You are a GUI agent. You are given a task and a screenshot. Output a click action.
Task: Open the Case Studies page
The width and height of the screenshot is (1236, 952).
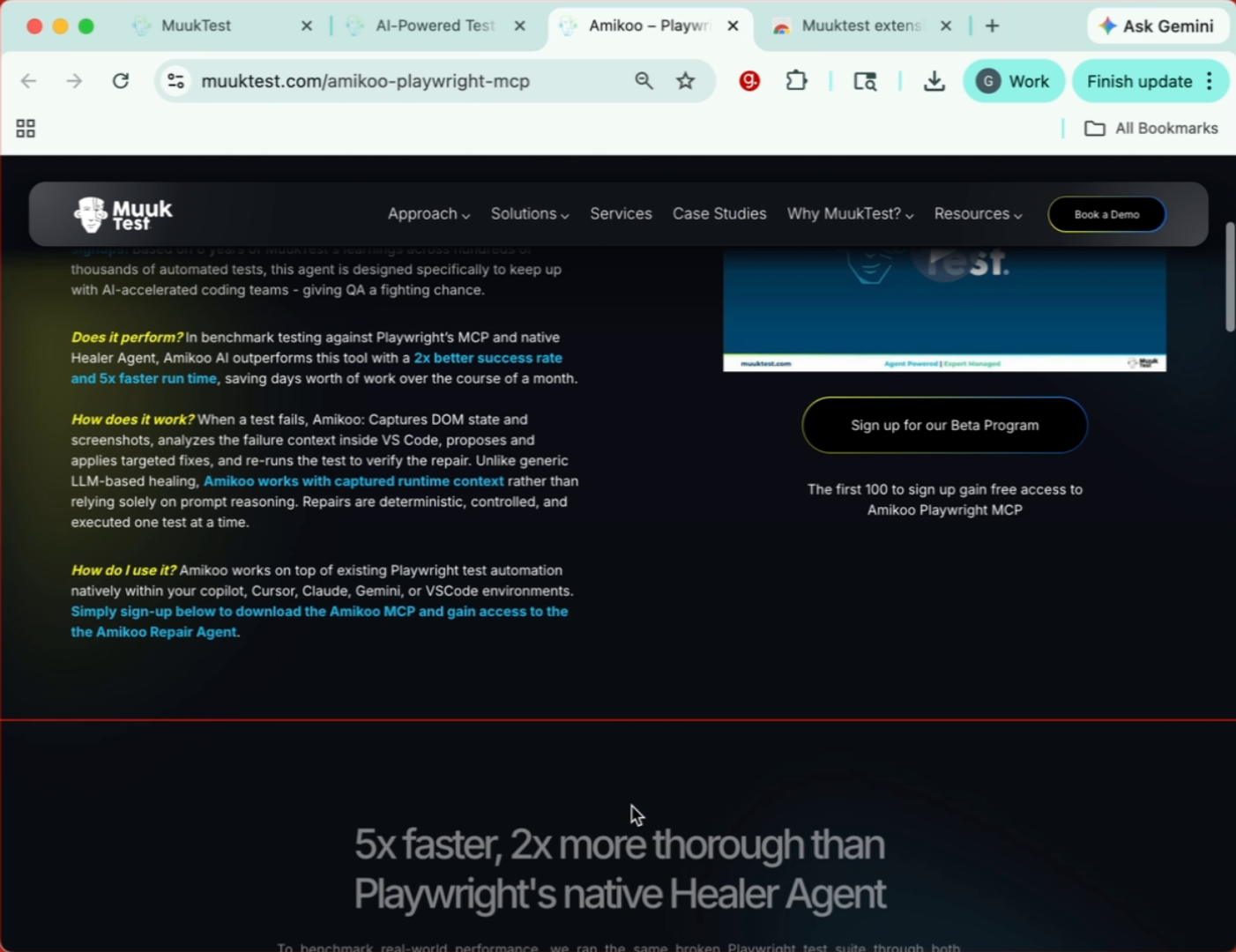pyautogui.click(x=719, y=214)
